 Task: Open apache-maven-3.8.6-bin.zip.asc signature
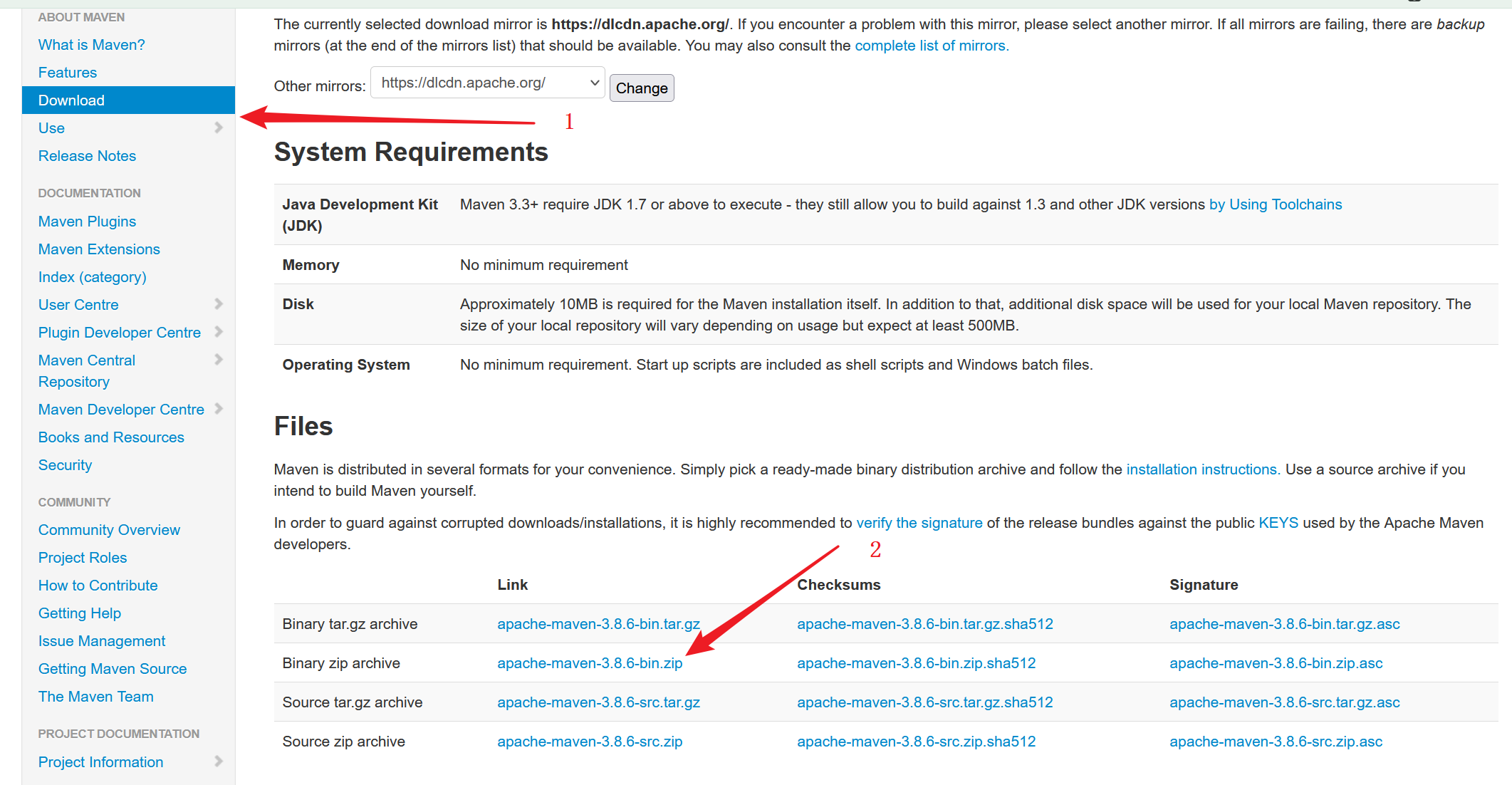tap(1276, 663)
